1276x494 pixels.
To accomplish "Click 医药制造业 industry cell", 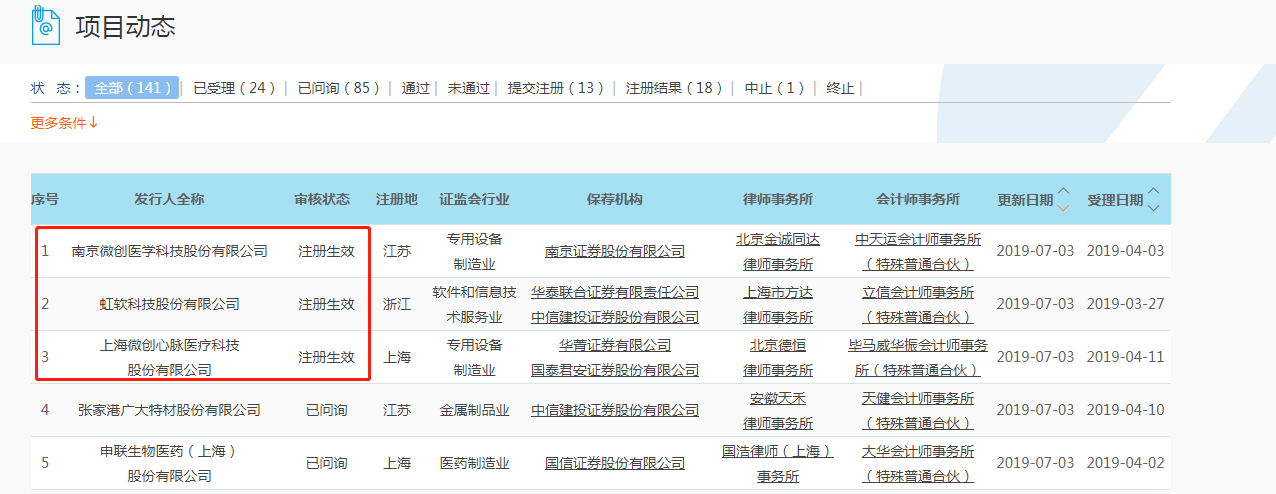I will pos(475,463).
